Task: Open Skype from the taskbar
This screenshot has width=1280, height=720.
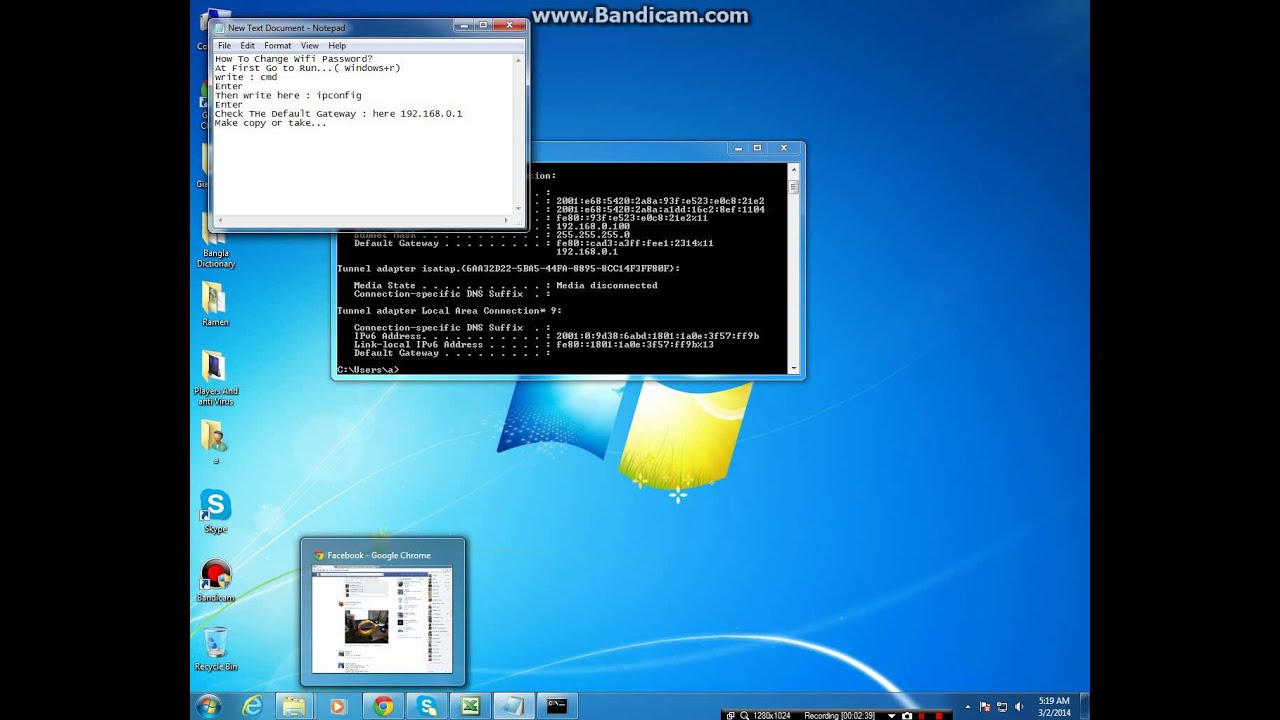Action: [x=428, y=706]
